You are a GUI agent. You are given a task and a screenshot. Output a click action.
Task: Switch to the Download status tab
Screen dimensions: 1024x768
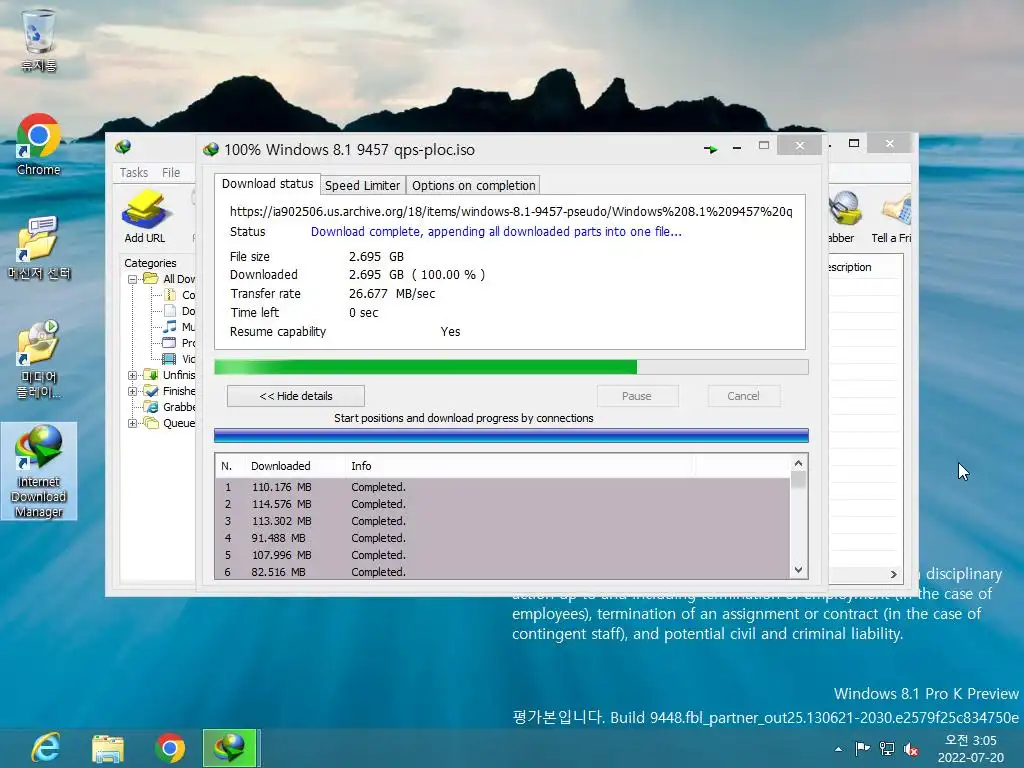[267, 184]
